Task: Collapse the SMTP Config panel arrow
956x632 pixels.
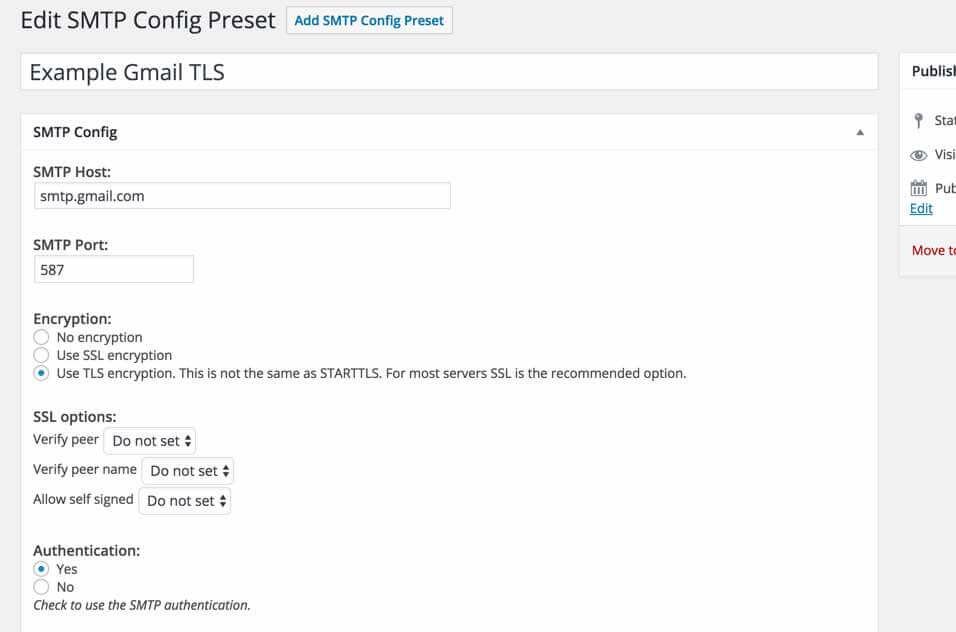Action: point(860,132)
